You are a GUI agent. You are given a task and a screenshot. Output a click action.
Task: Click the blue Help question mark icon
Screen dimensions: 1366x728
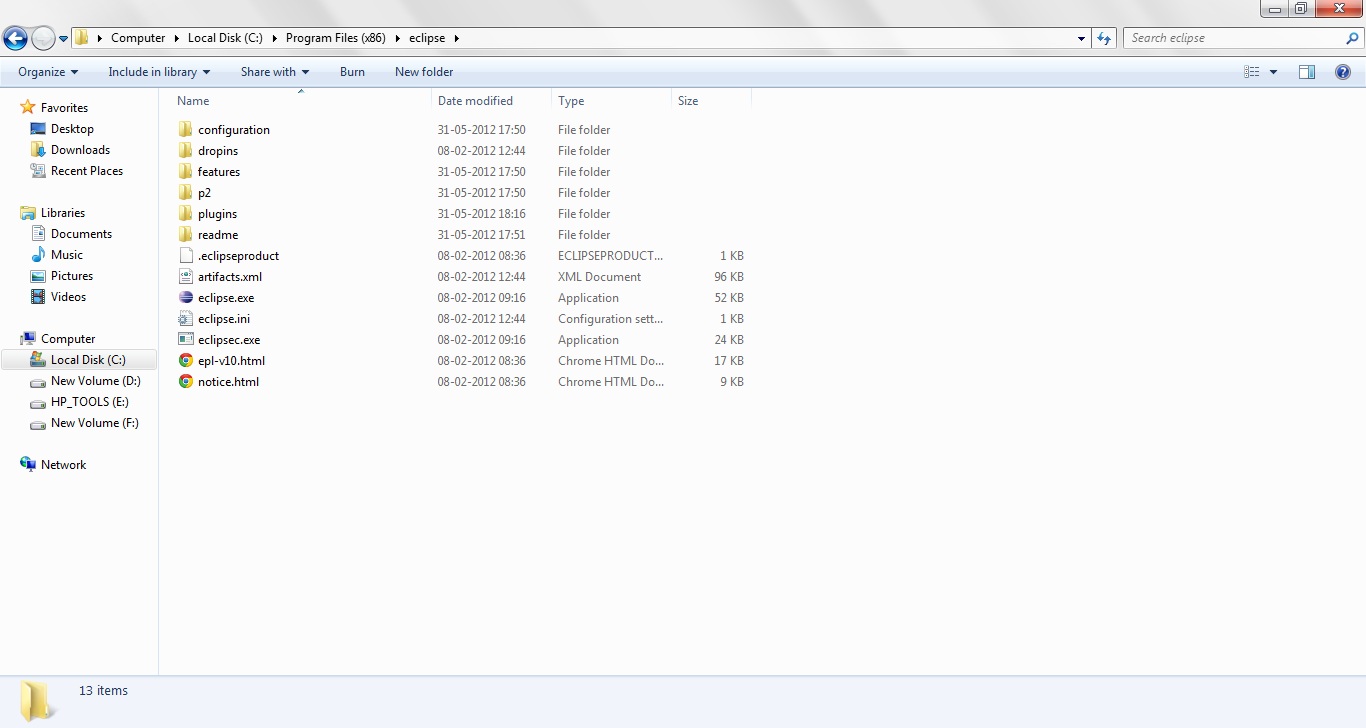point(1343,72)
